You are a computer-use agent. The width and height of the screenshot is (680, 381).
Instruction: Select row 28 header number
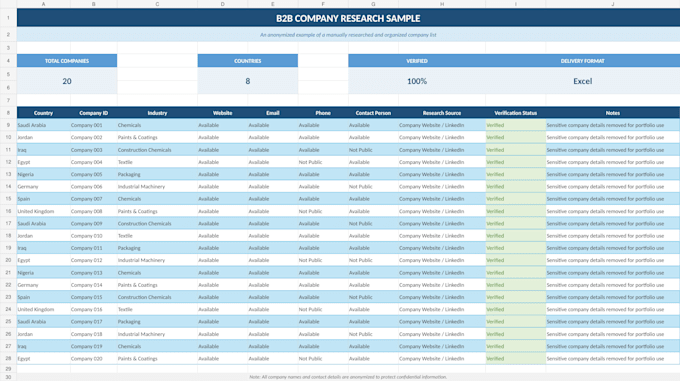click(8, 358)
